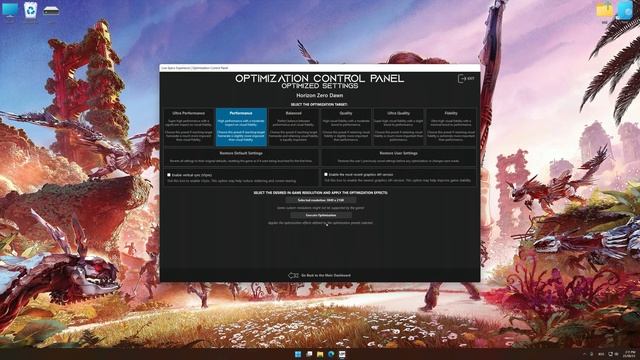Pick the Fidelity optimization preset
This screenshot has height=360, width=640.
coord(451,127)
